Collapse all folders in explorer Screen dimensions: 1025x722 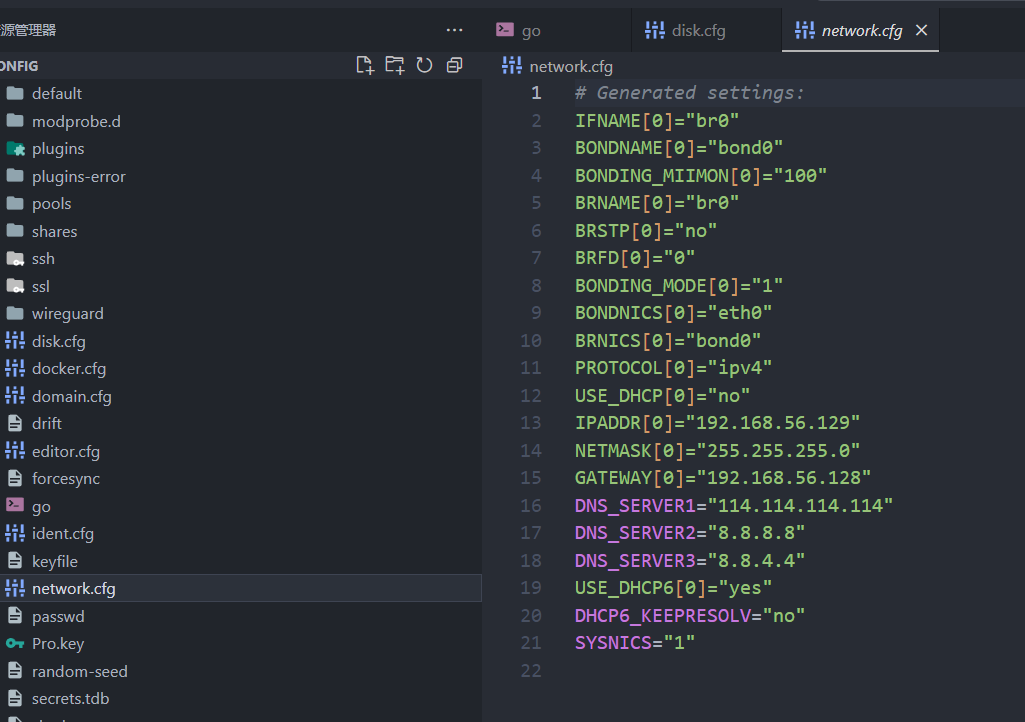[x=454, y=65]
